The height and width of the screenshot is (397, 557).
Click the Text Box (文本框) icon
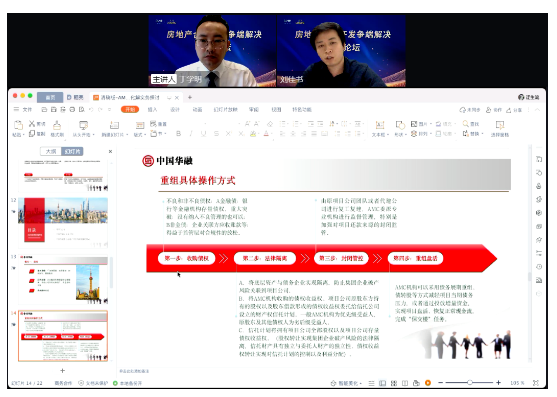380,125
